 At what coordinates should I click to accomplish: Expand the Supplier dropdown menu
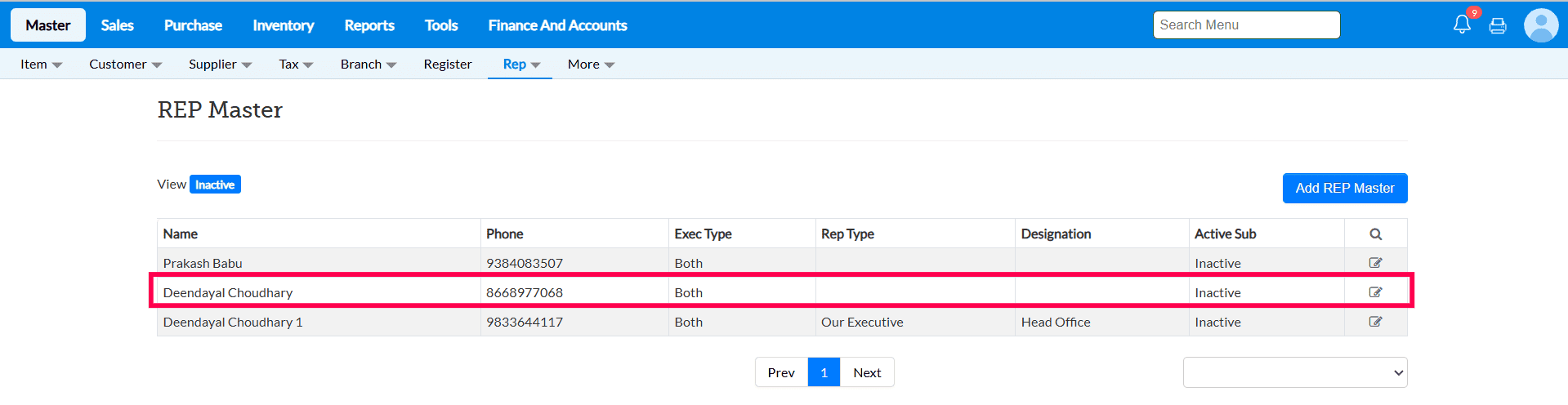pos(220,65)
